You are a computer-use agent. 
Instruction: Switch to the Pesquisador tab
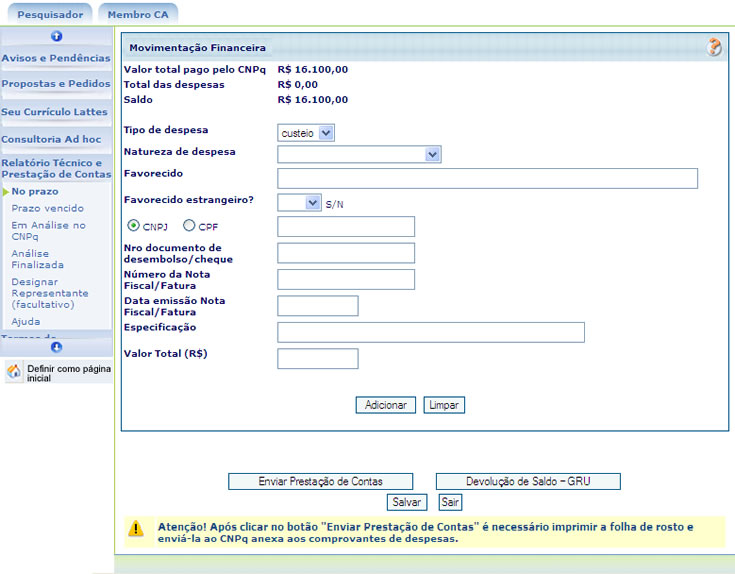(x=50, y=14)
